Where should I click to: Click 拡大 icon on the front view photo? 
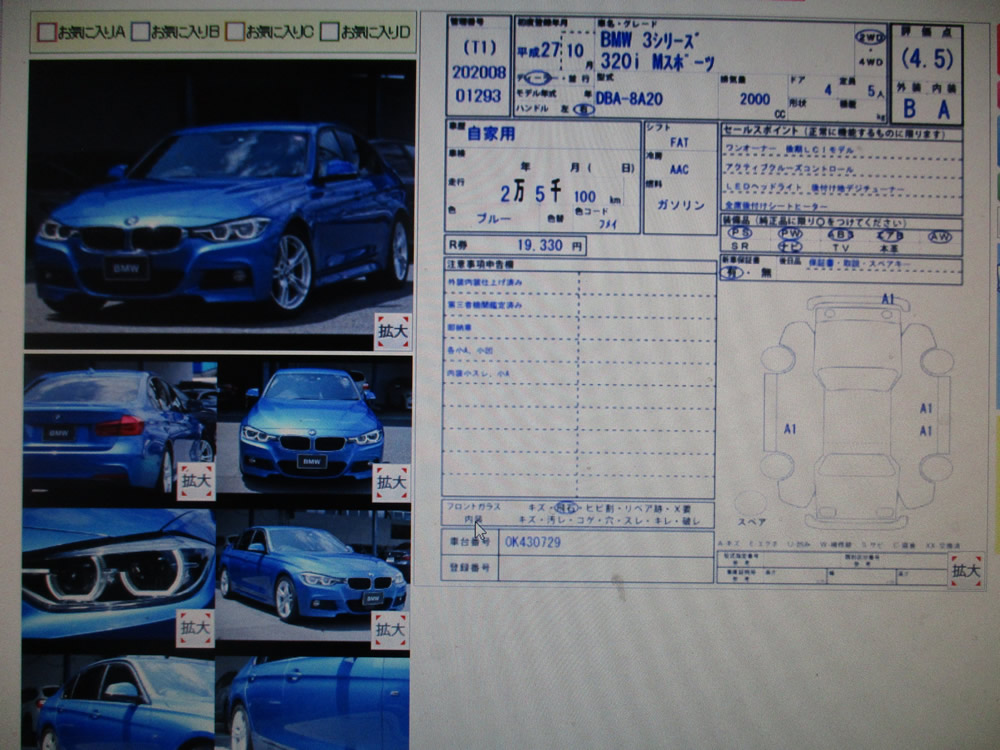391,482
